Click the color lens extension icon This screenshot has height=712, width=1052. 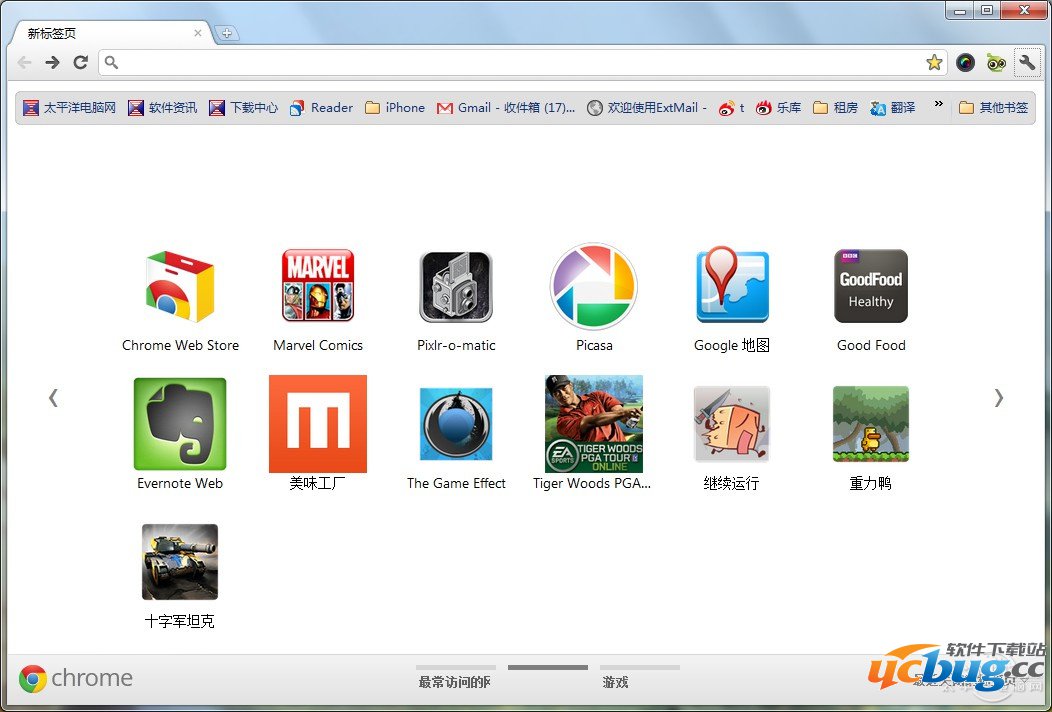[965, 63]
